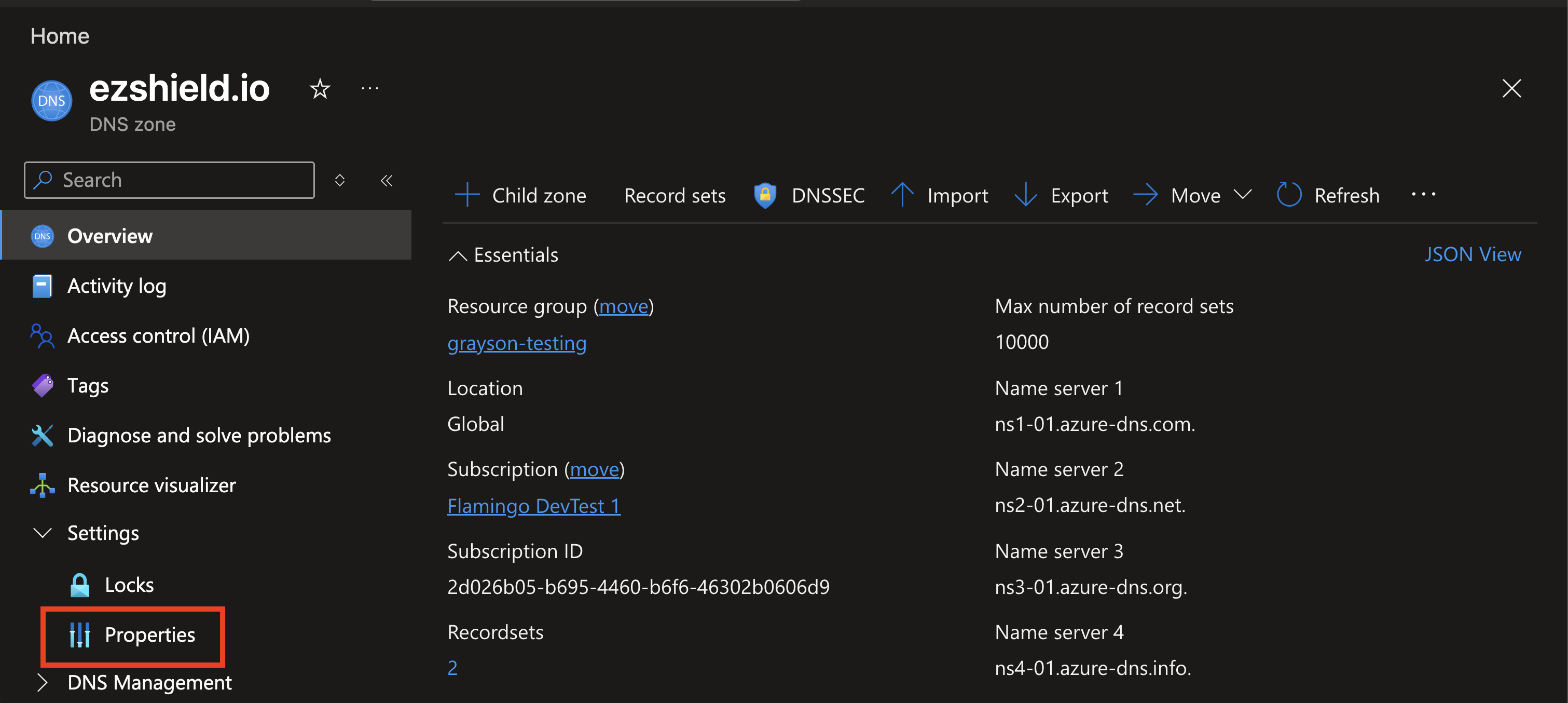Open Tags in sidebar
1568x703 pixels.
click(88, 386)
